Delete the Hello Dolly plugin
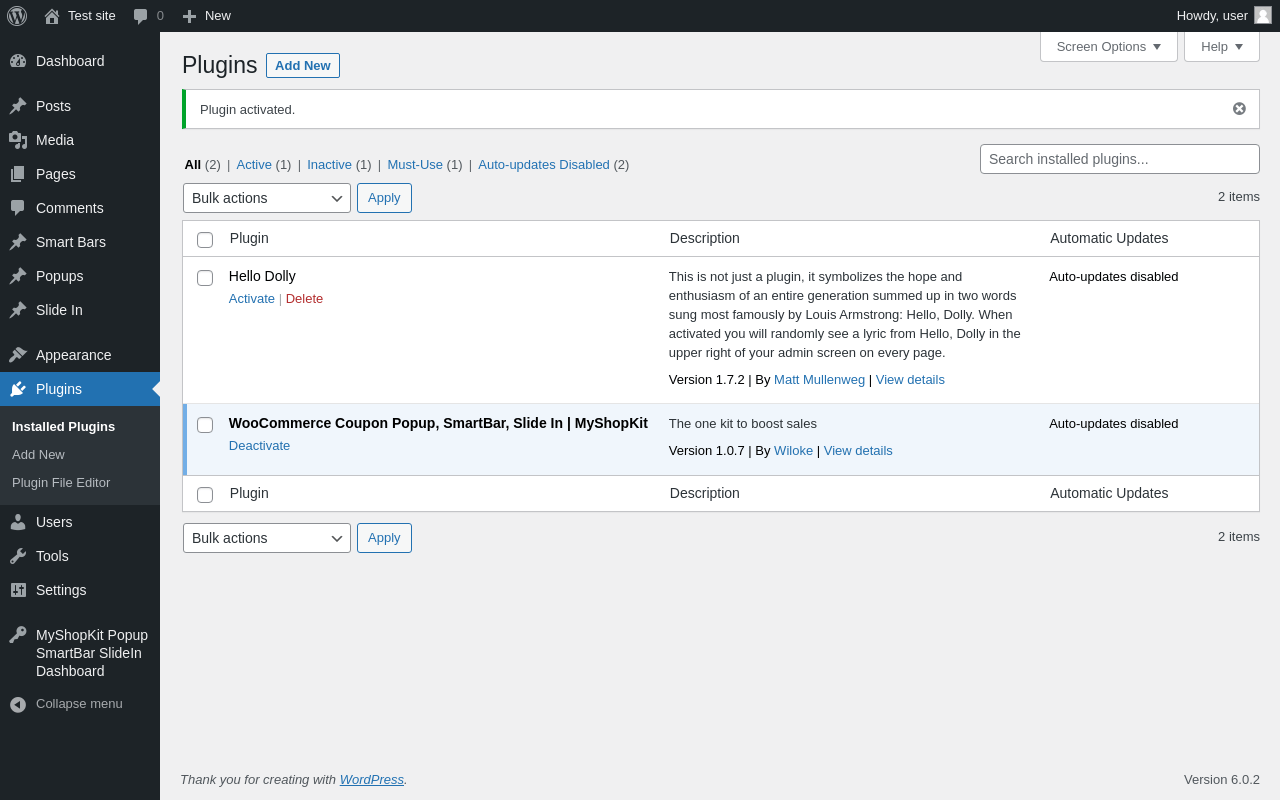Viewport: 1280px width, 800px height. click(x=304, y=298)
